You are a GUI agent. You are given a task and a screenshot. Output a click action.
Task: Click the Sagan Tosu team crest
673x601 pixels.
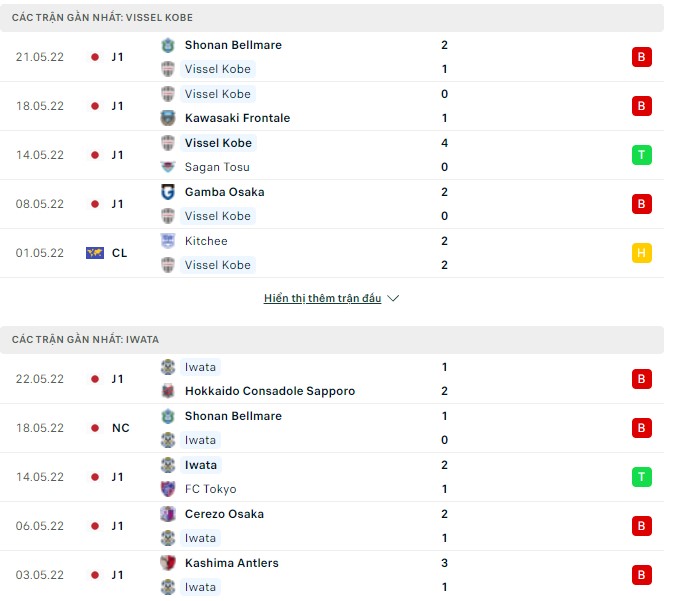167,167
